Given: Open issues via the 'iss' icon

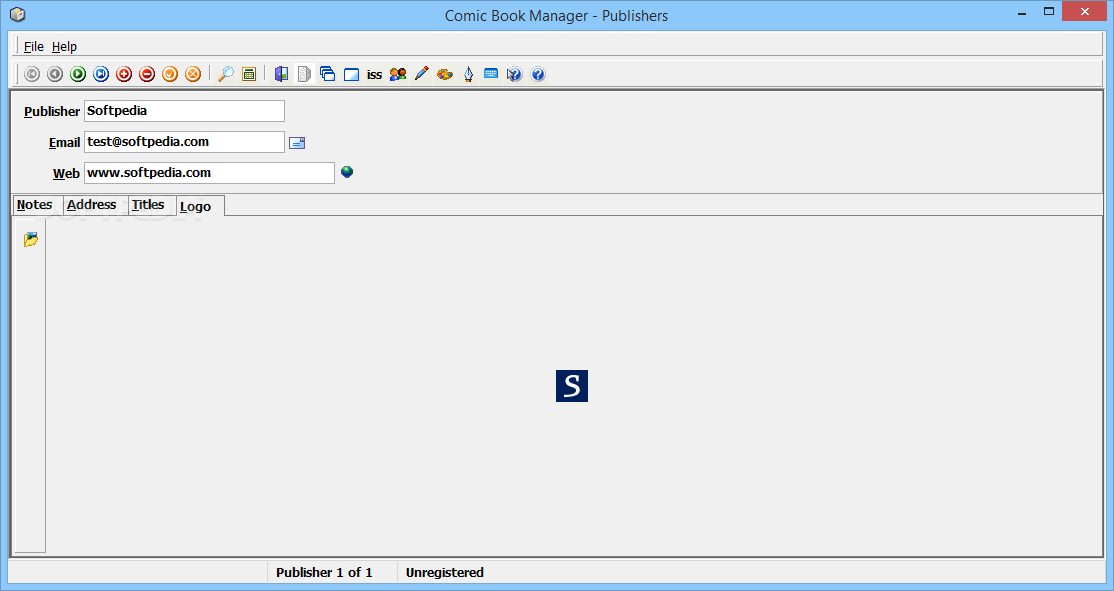Looking at the screenshot, I should point(374,75).
